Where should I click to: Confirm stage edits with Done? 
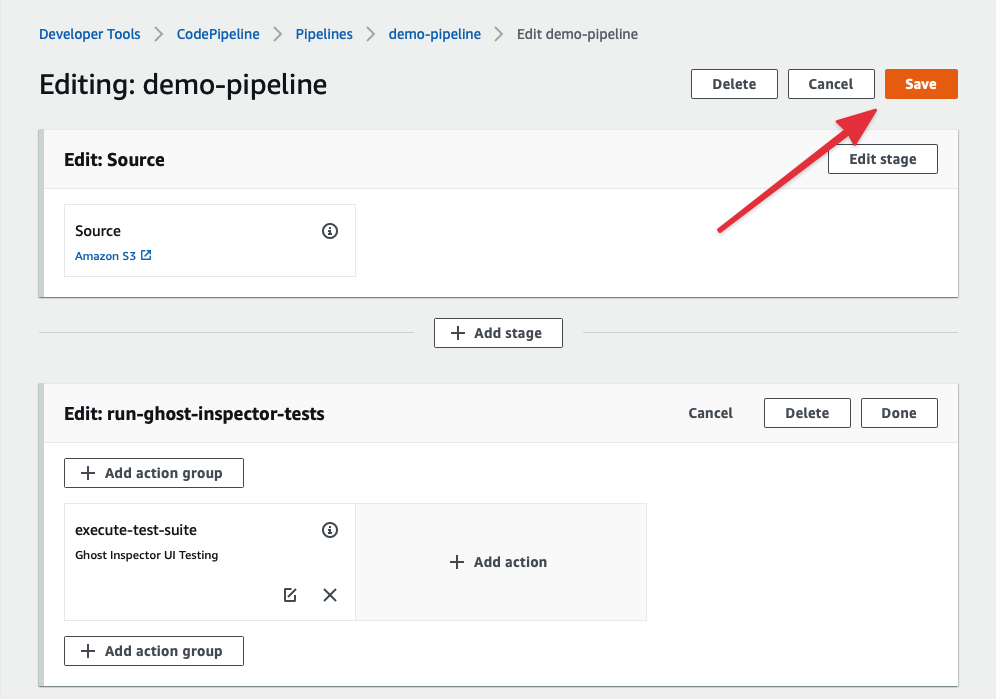pyautogui.click(x=898, y=412)
